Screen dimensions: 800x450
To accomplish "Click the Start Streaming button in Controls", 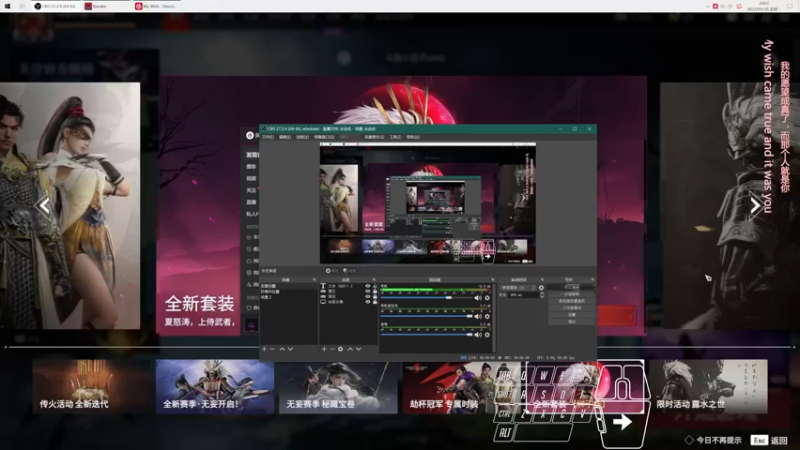I will click(x=571, y=287).
